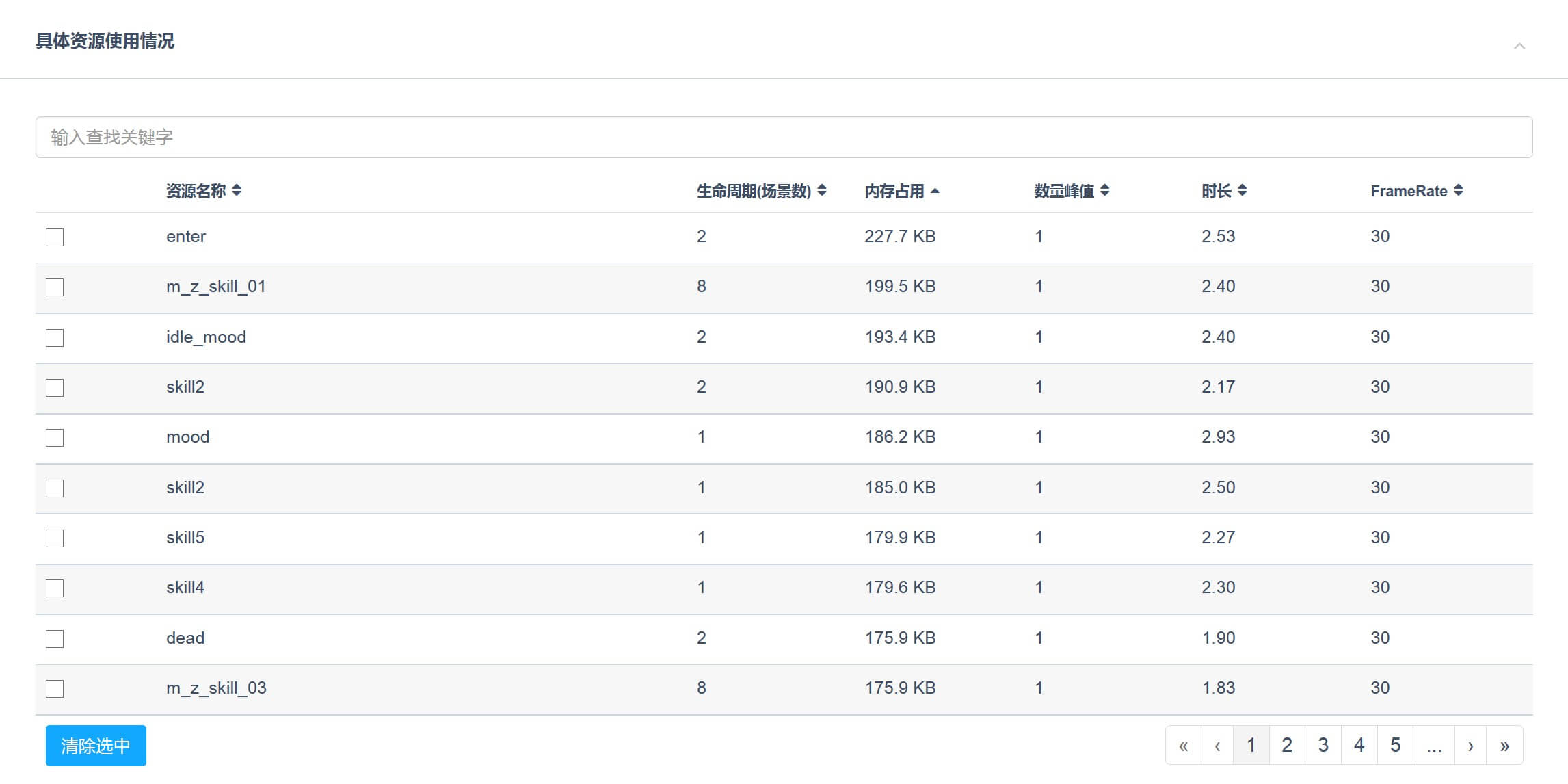Sort by 生命周期(场景数) sort arrows

tap(822, 190)
